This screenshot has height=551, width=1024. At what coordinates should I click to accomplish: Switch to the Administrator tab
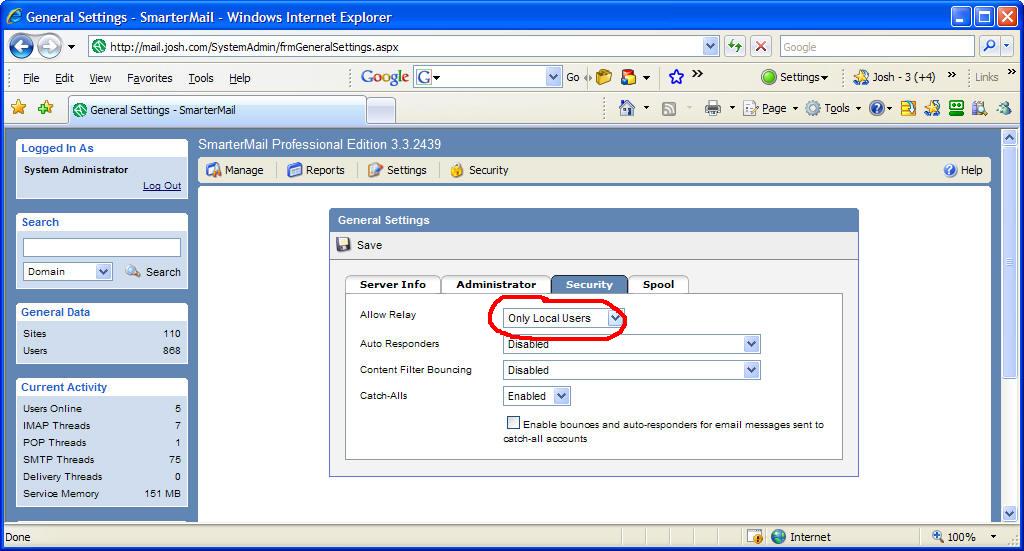[x=496, y=285]
